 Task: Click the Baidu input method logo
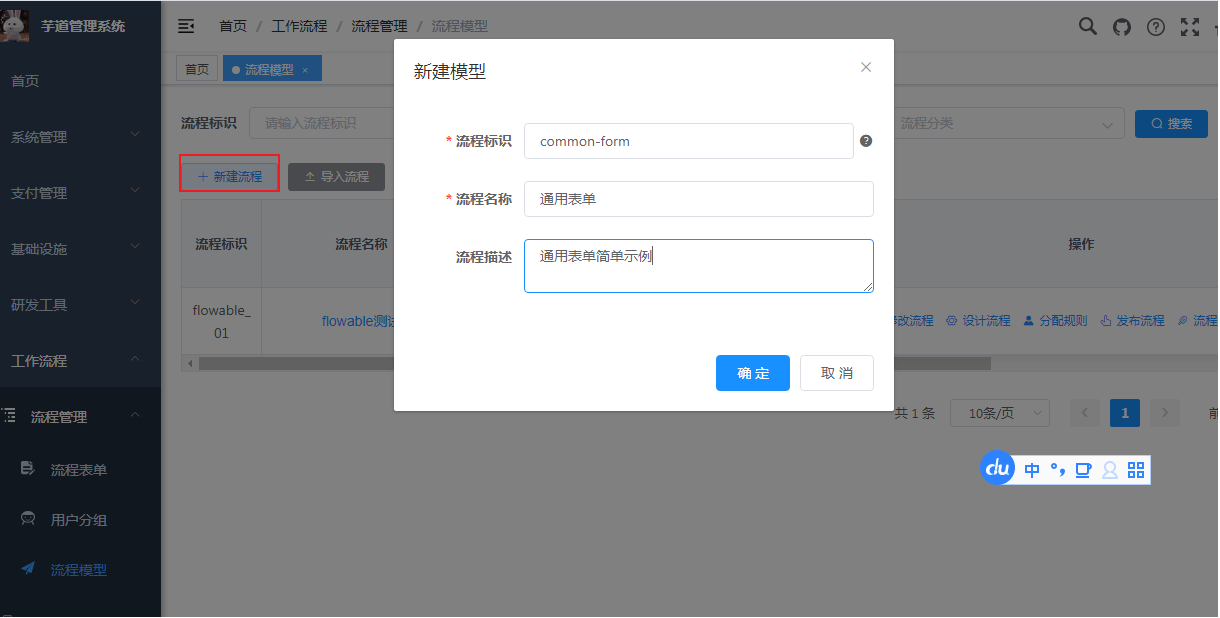997,468
